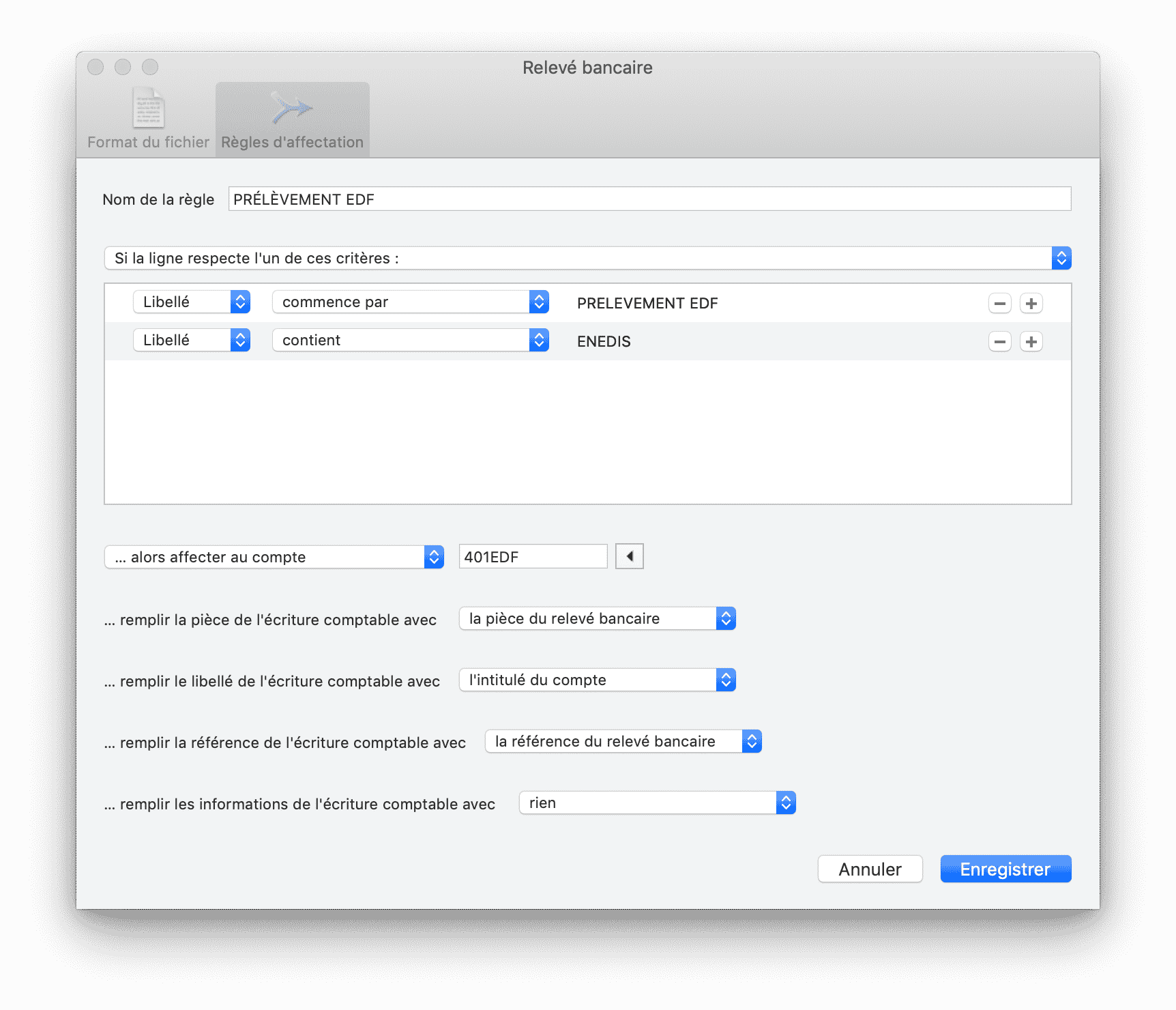Remove the ENEDIS criterion with minus
The width and height of the screenshot is (1176, 1010).
pyautogui.click(x=1000, y=341)
